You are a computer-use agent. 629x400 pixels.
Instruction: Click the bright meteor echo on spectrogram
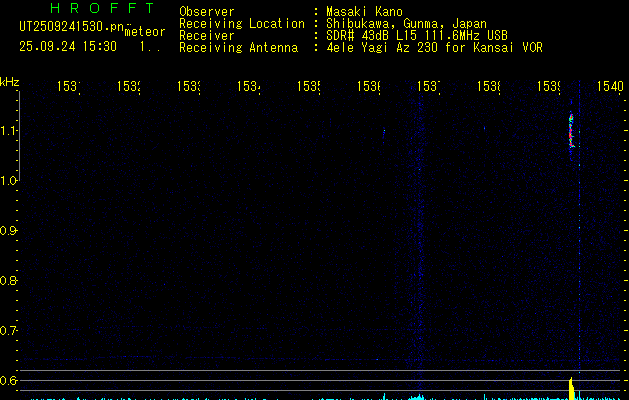(x=571, y=131)
